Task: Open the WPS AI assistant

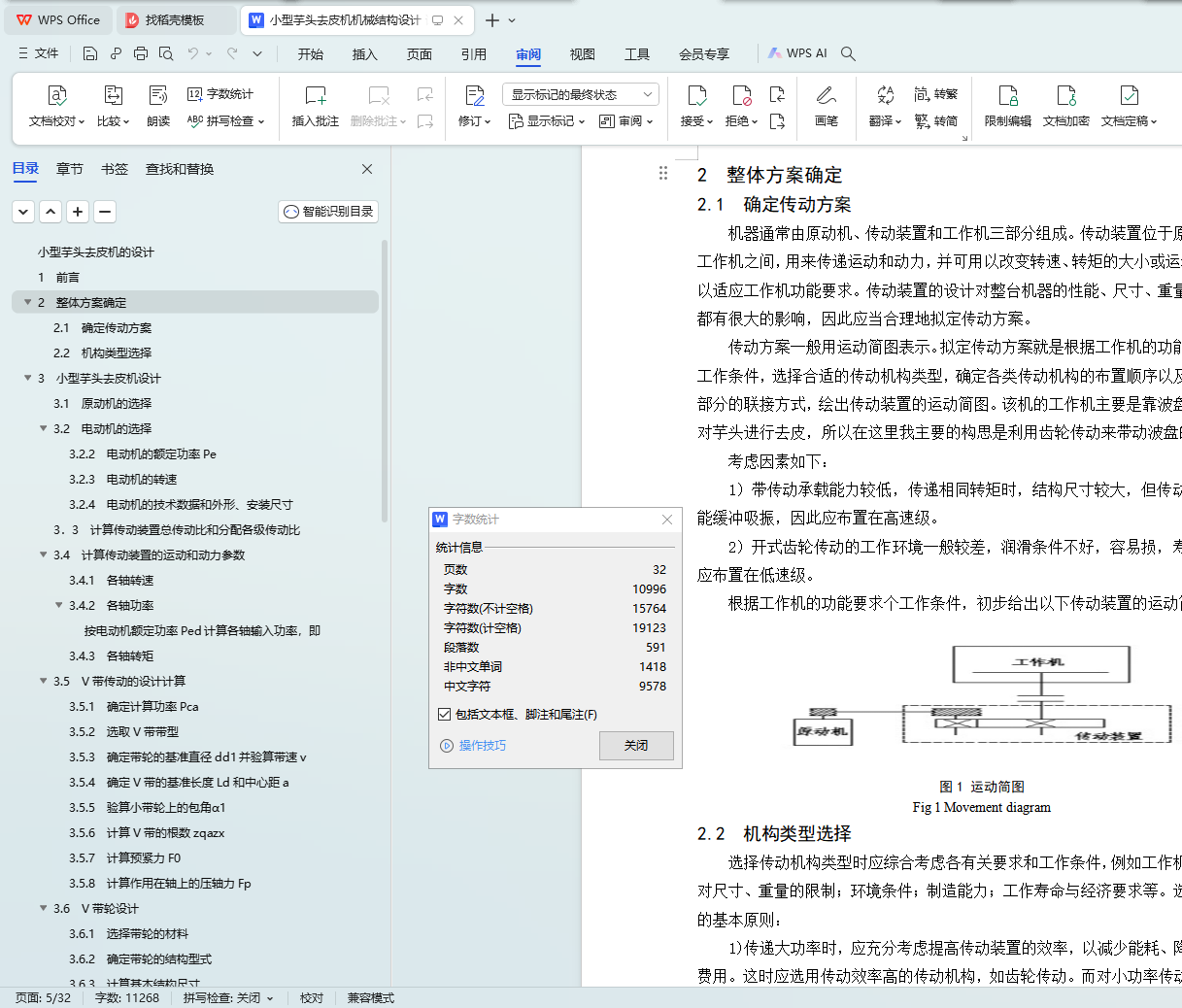Action: click(797, 53)
